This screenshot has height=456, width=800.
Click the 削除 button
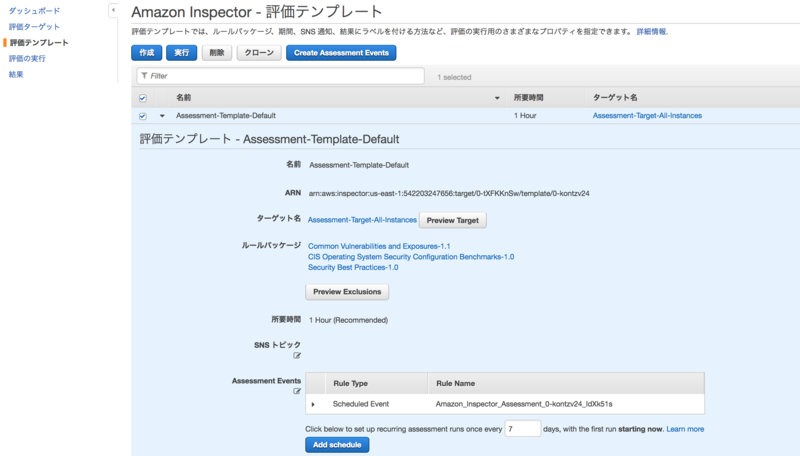point(217,53)
